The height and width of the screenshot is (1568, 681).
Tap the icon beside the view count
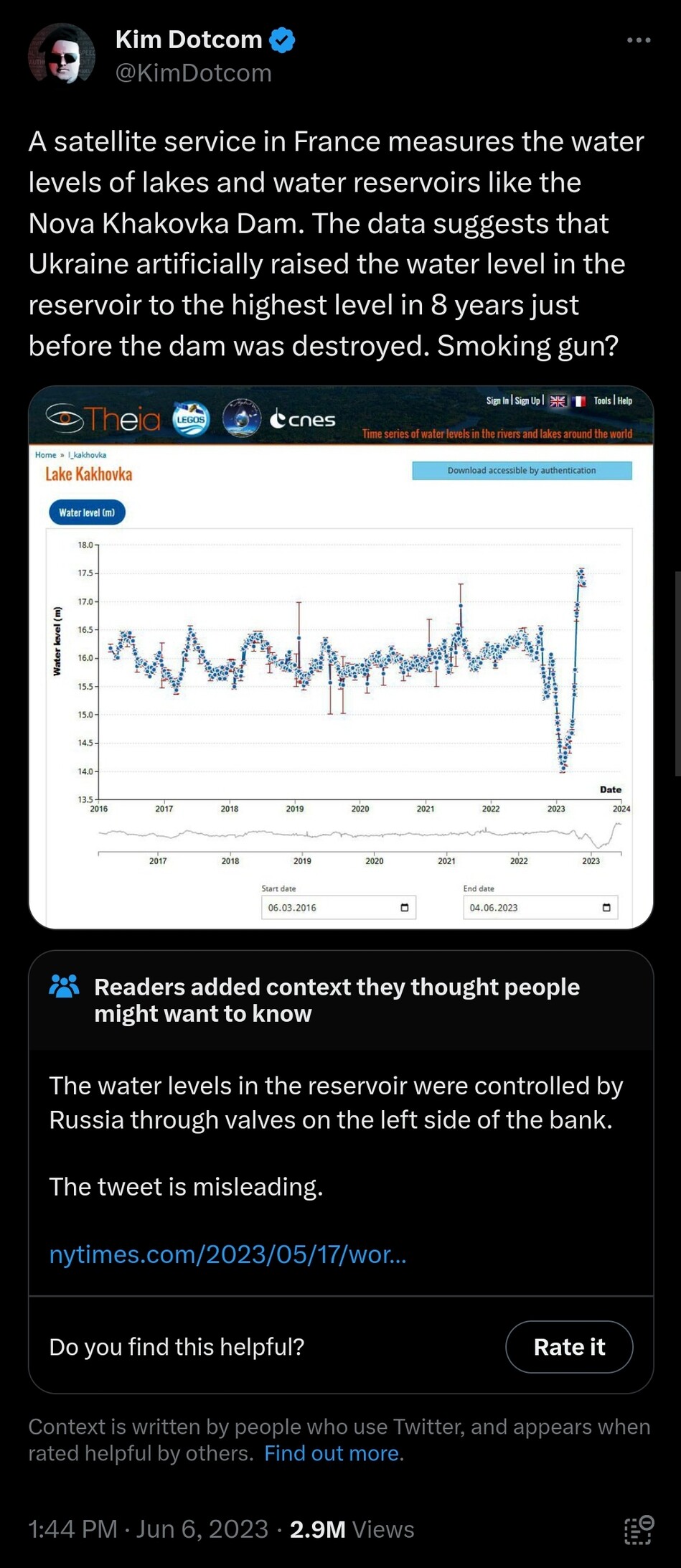(638, 1529)
